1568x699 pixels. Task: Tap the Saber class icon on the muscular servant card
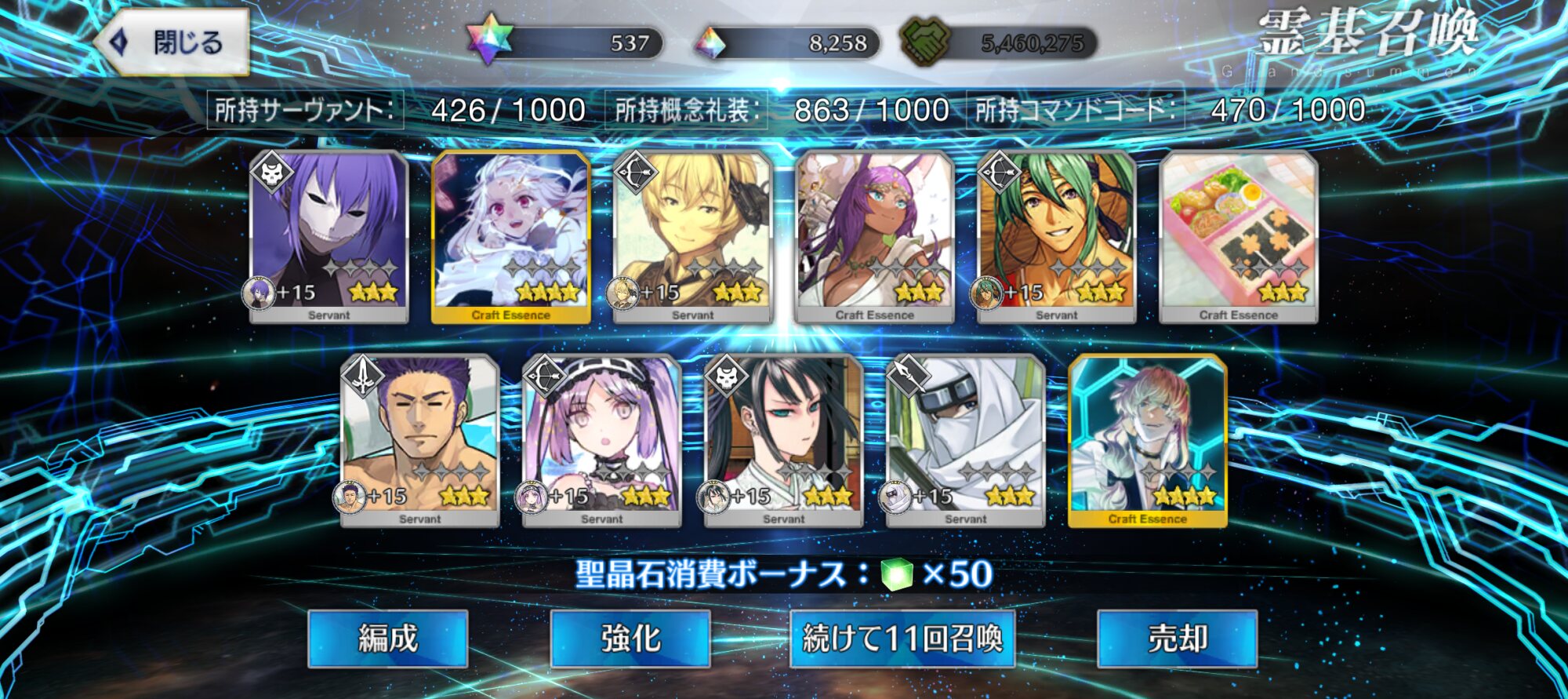click(363, 377)
